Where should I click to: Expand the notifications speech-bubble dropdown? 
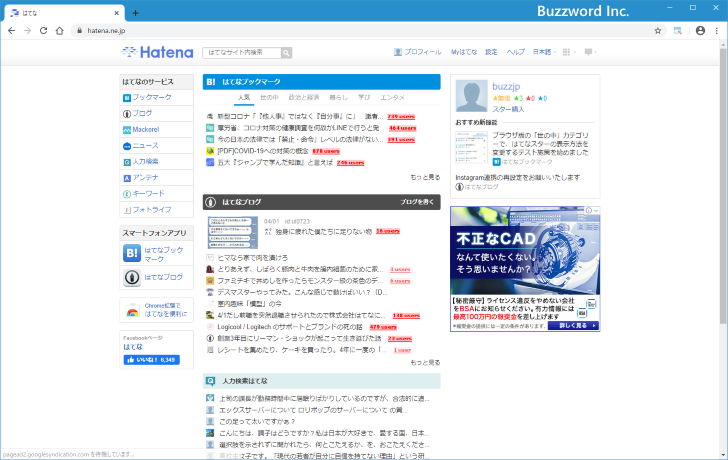[590, 52]
